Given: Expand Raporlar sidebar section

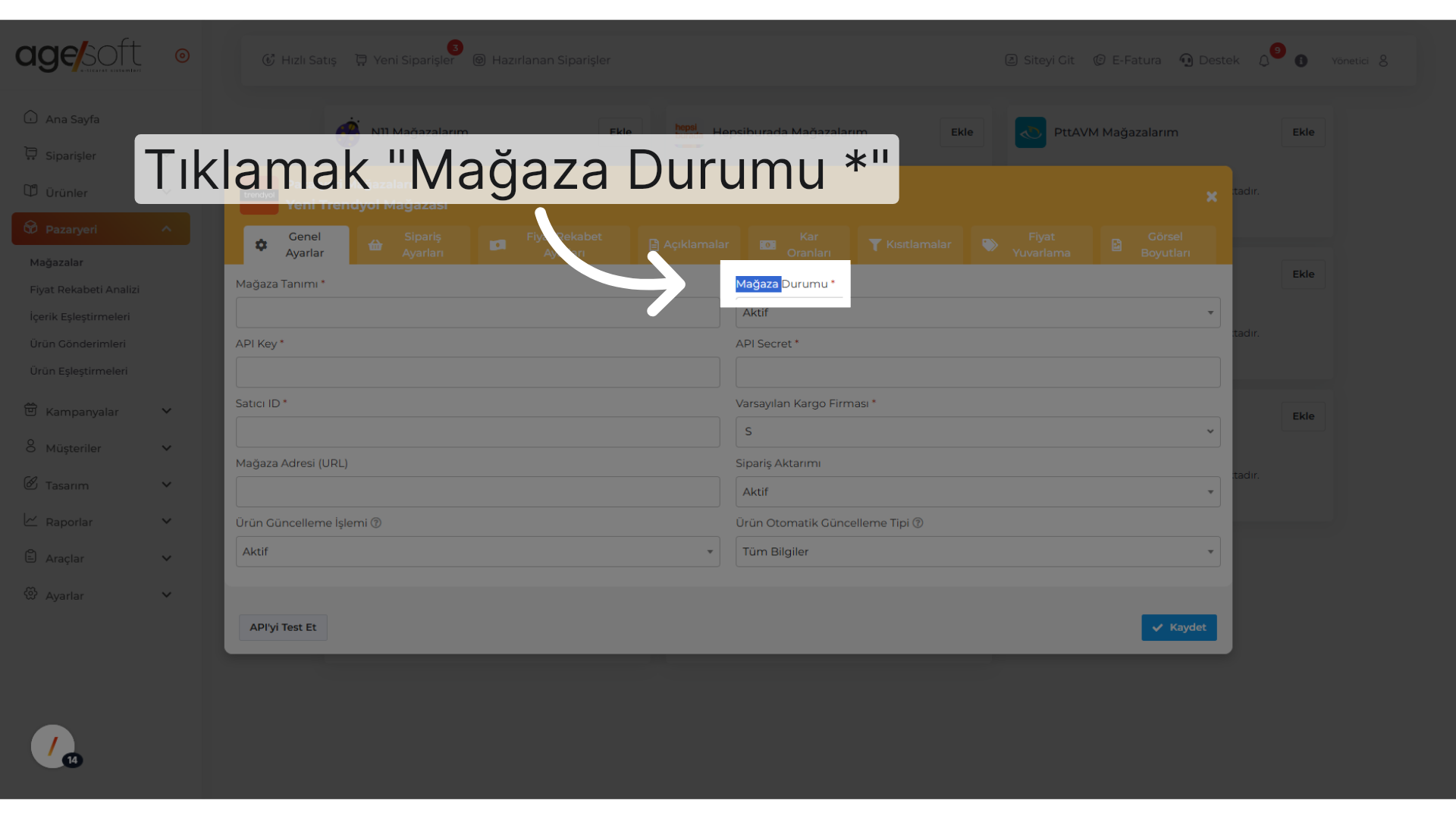Looking at the screenshot, I should click(100, 521).
